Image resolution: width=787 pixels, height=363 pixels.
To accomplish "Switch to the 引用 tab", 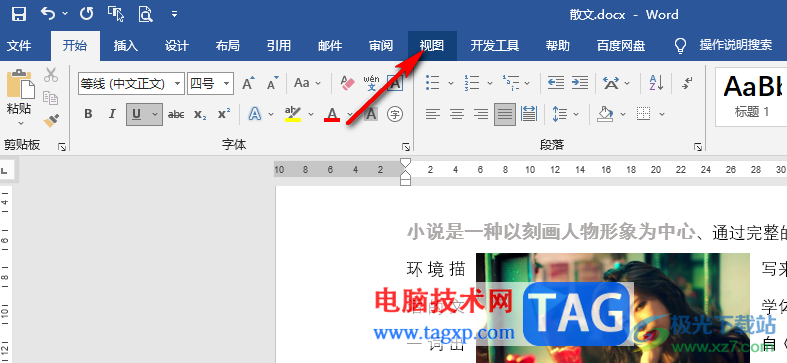I will point(279,46).
